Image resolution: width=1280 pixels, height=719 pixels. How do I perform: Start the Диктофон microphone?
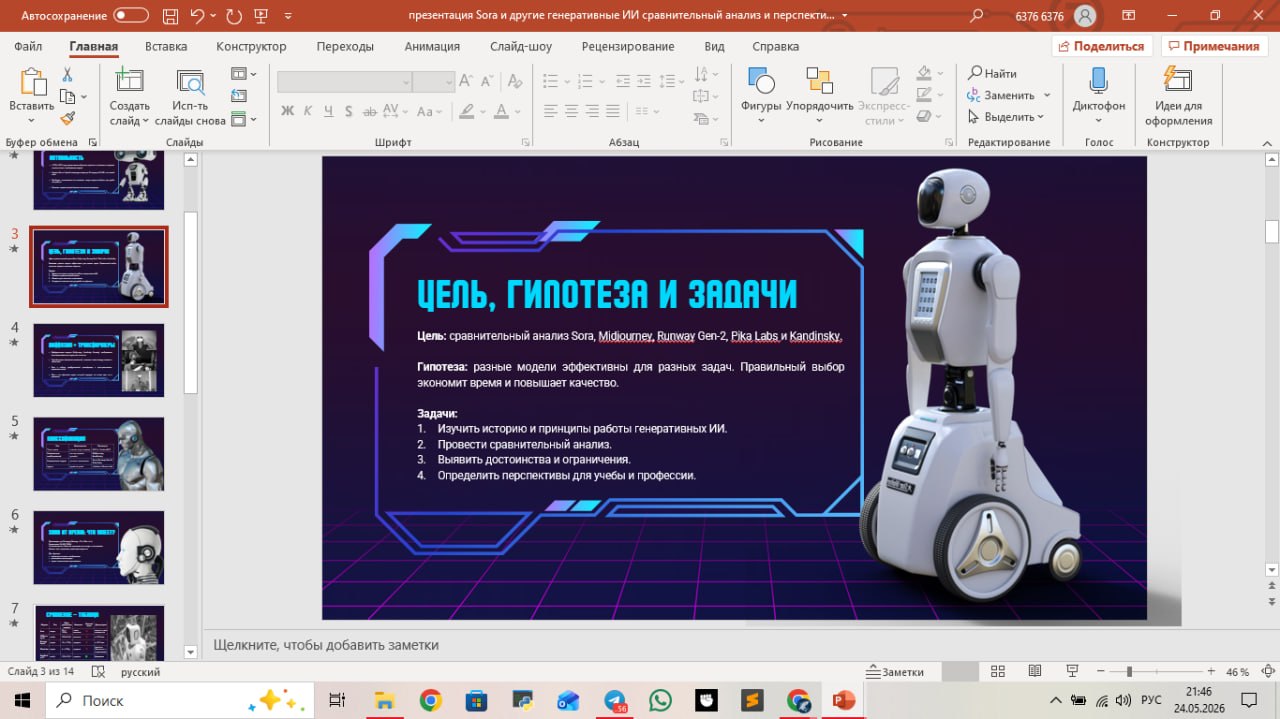point(1099,95)
